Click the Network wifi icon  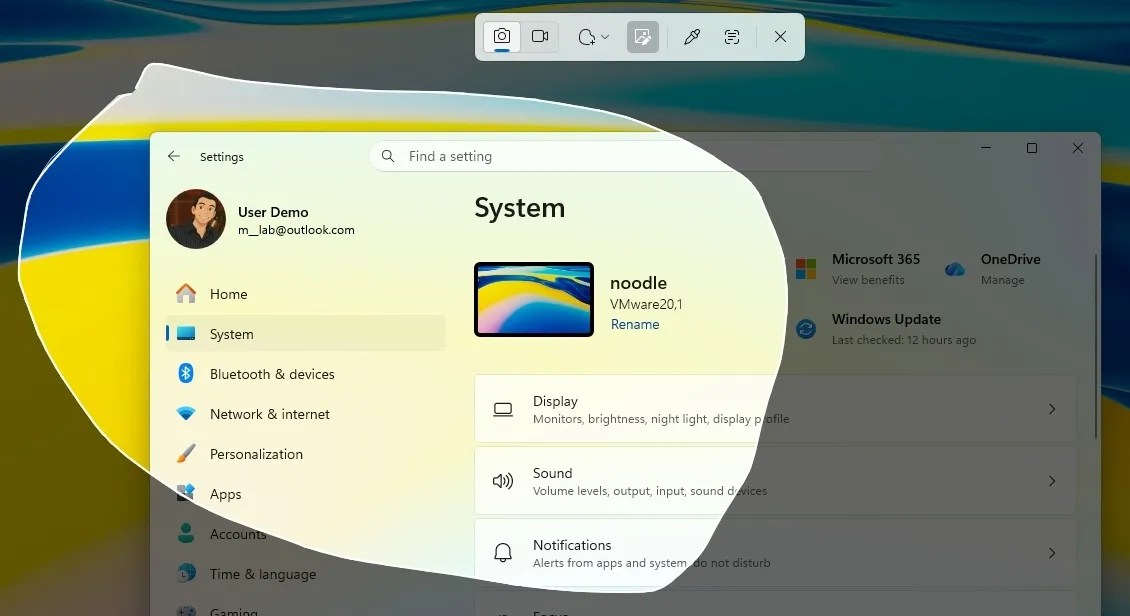(186, 414)
